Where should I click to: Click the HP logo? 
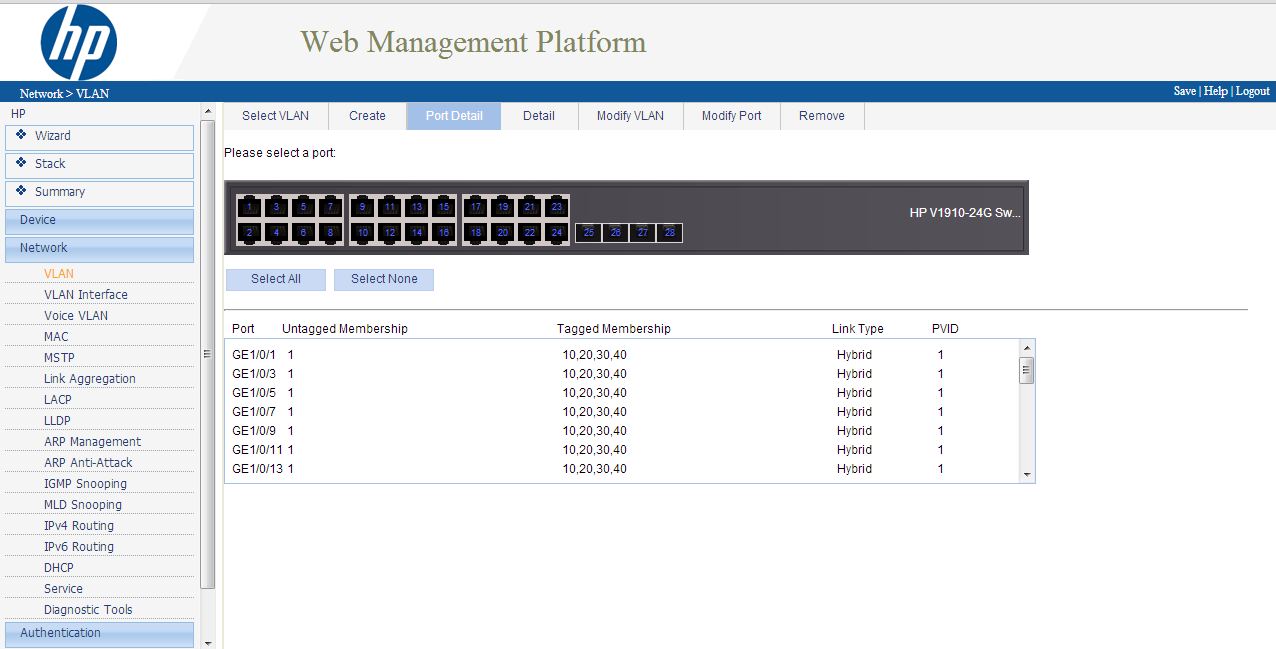pos(79,42)
